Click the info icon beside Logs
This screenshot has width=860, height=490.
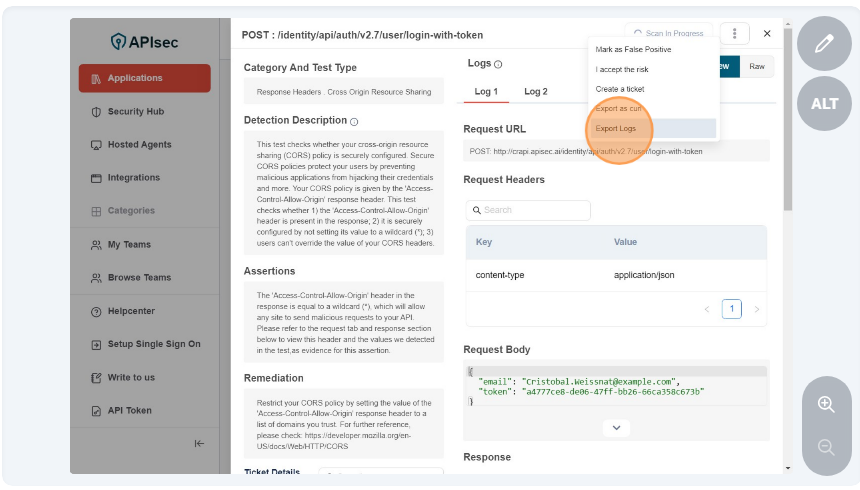[x=498, y=65]
